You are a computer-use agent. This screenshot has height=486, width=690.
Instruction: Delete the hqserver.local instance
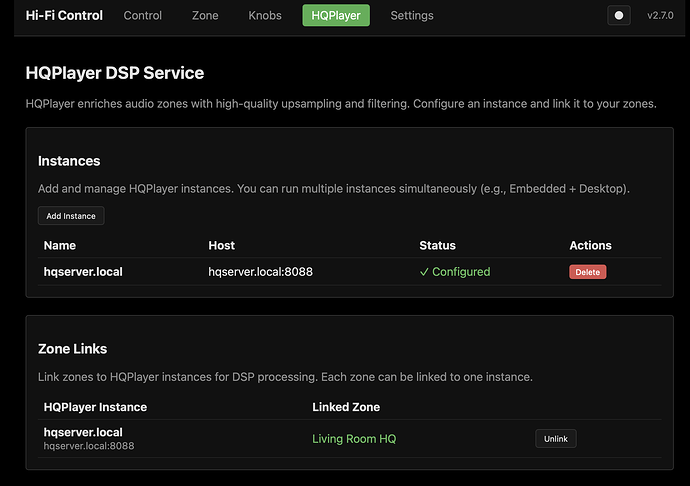pyautogui.click(x=588, y=272)
